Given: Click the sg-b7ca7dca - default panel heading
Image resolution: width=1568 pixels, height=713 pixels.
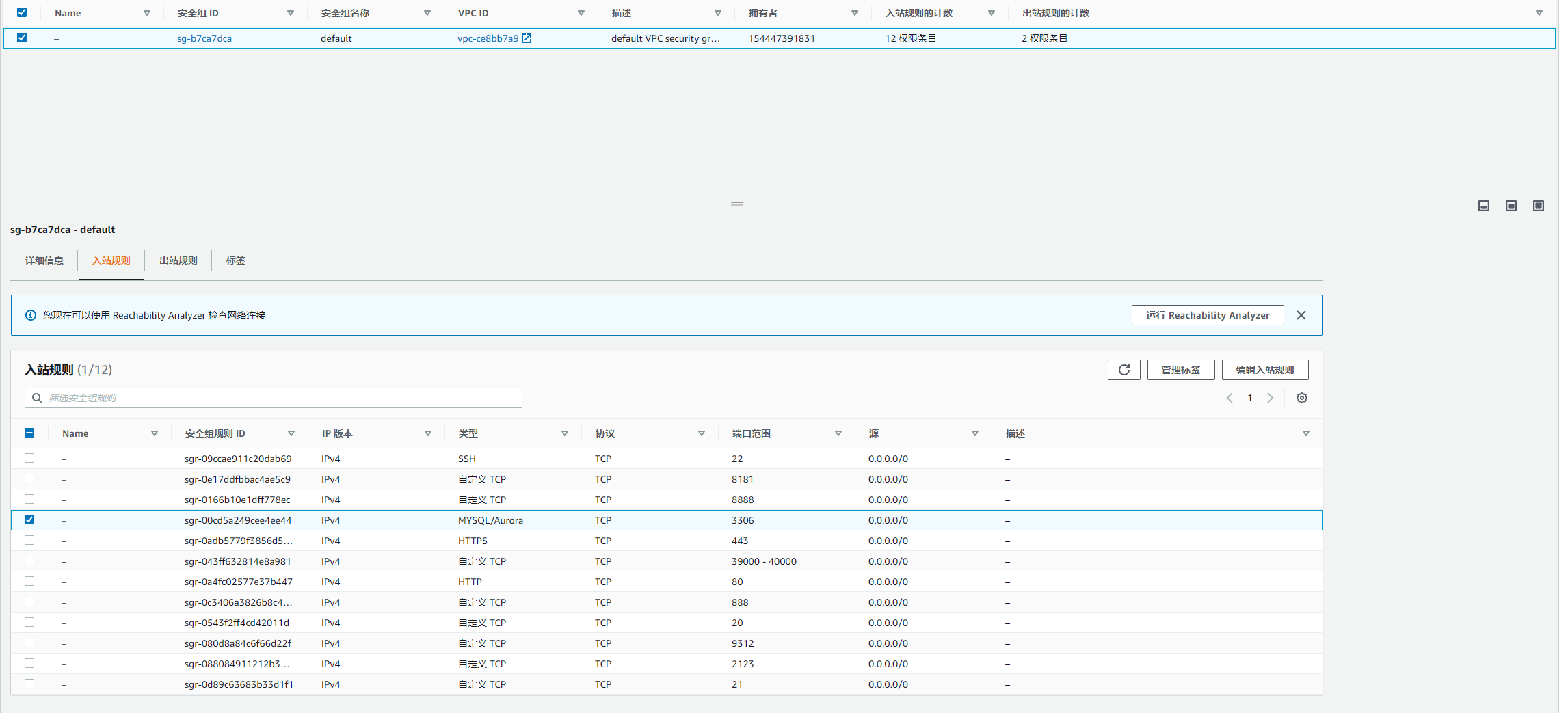Looking at the screenshot, I should tap(63, 230).
